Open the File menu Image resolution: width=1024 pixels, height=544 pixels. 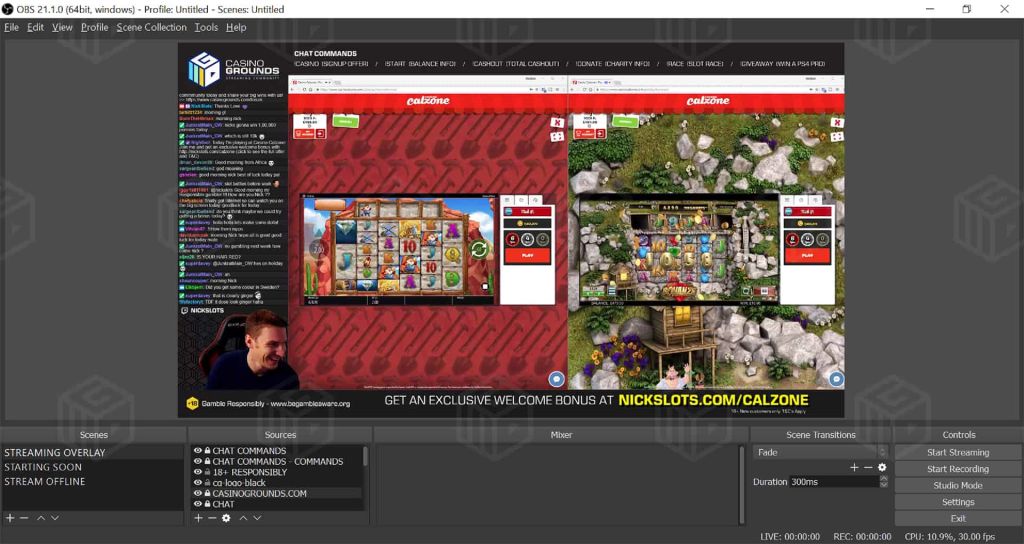point(11,27)
